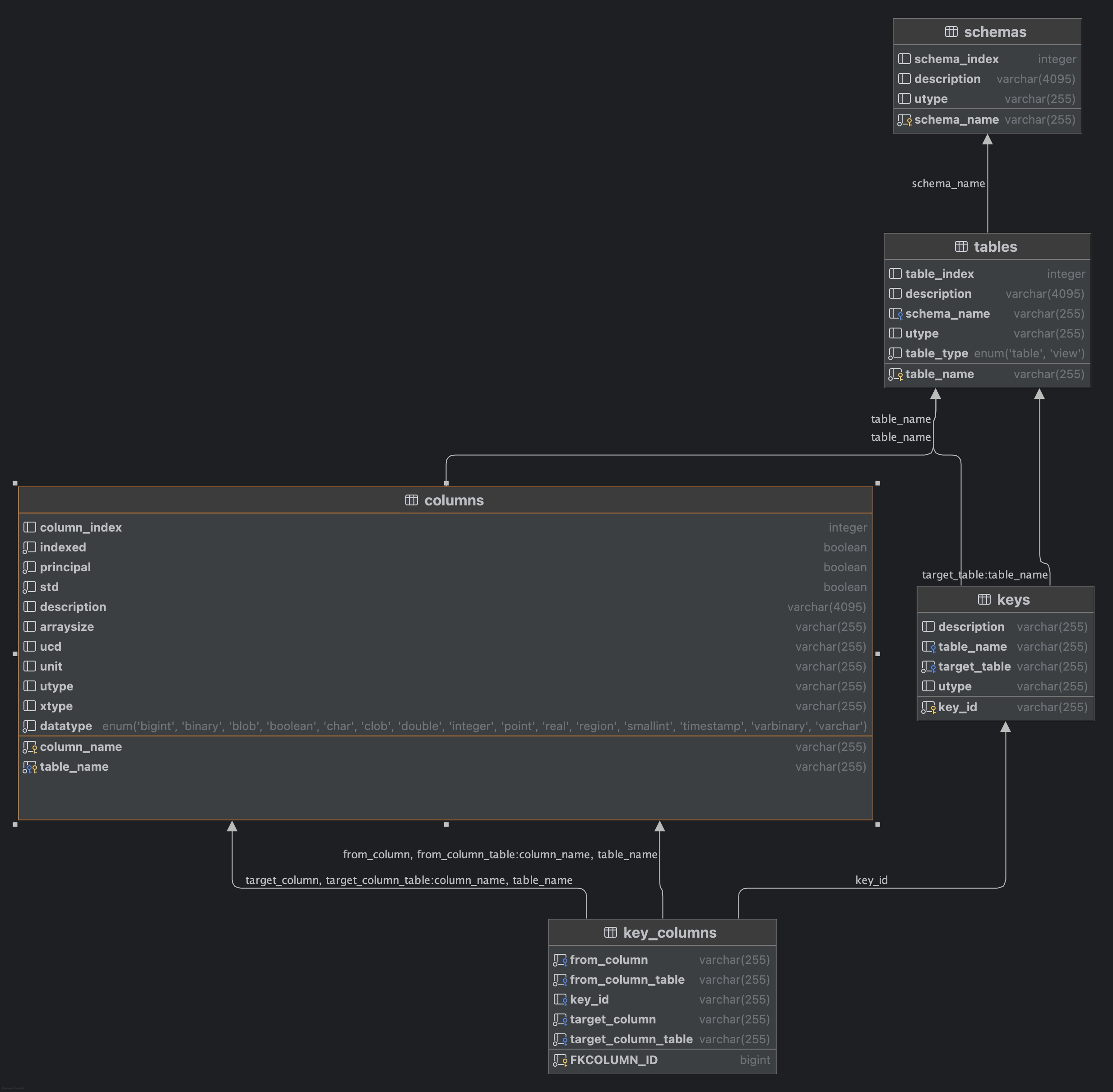The height and width of the screenshot is (1092, 1113).
Task: Click foreign key icon of target_table in keys
Action: tap(928, 667)
